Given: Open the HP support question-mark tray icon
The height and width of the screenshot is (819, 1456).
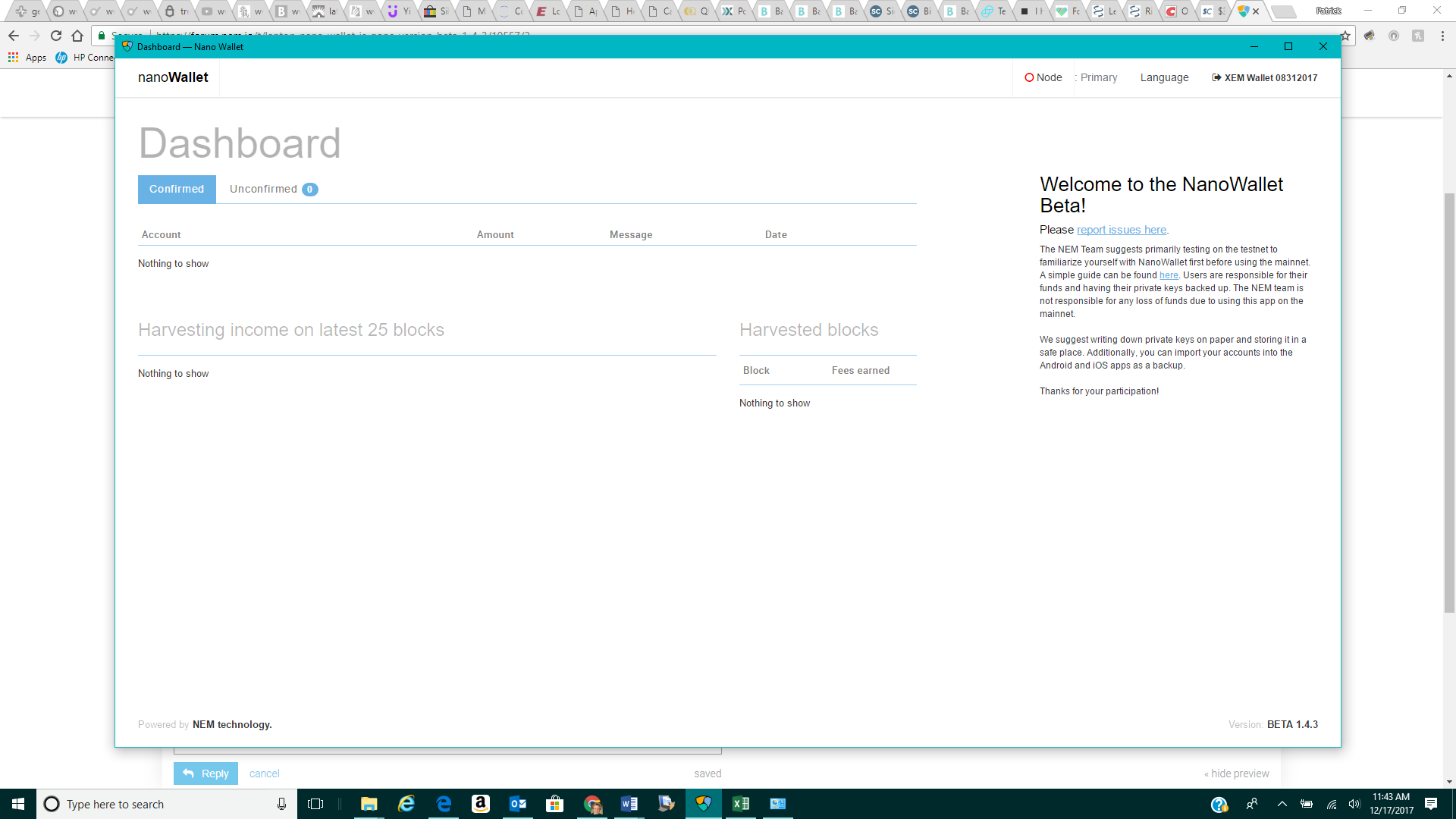Looking at the screenshot, I should (1219, 805).
